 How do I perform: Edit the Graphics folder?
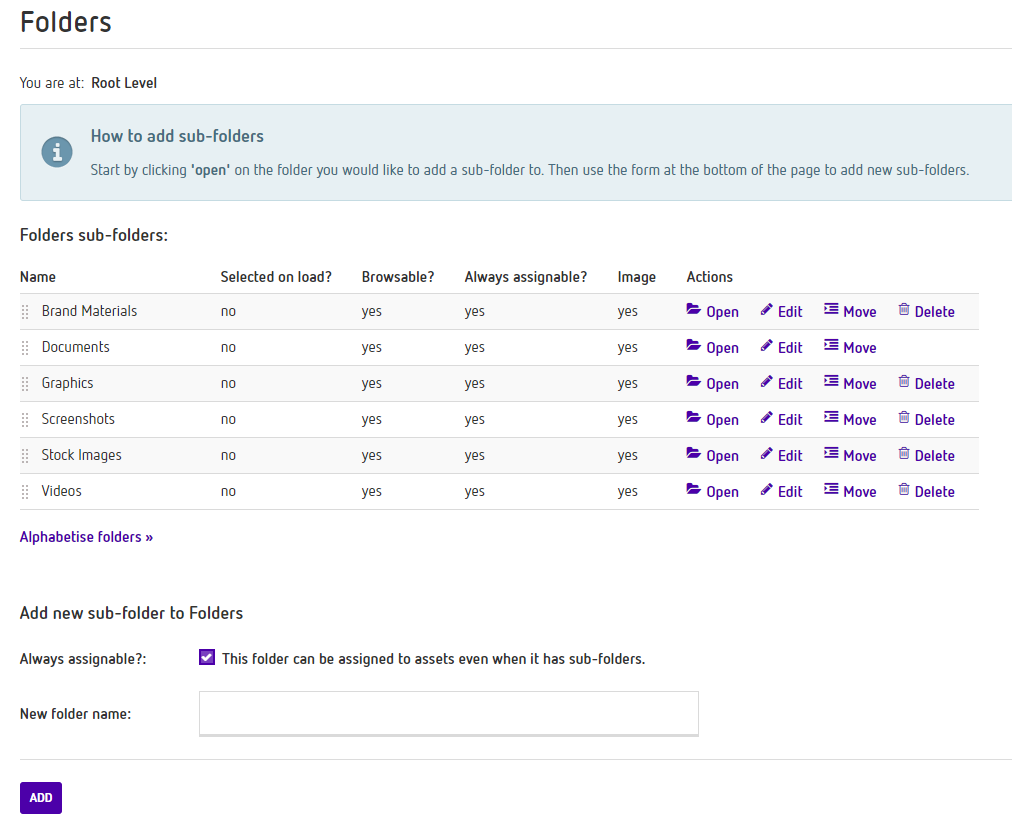(x=781, y=384)
